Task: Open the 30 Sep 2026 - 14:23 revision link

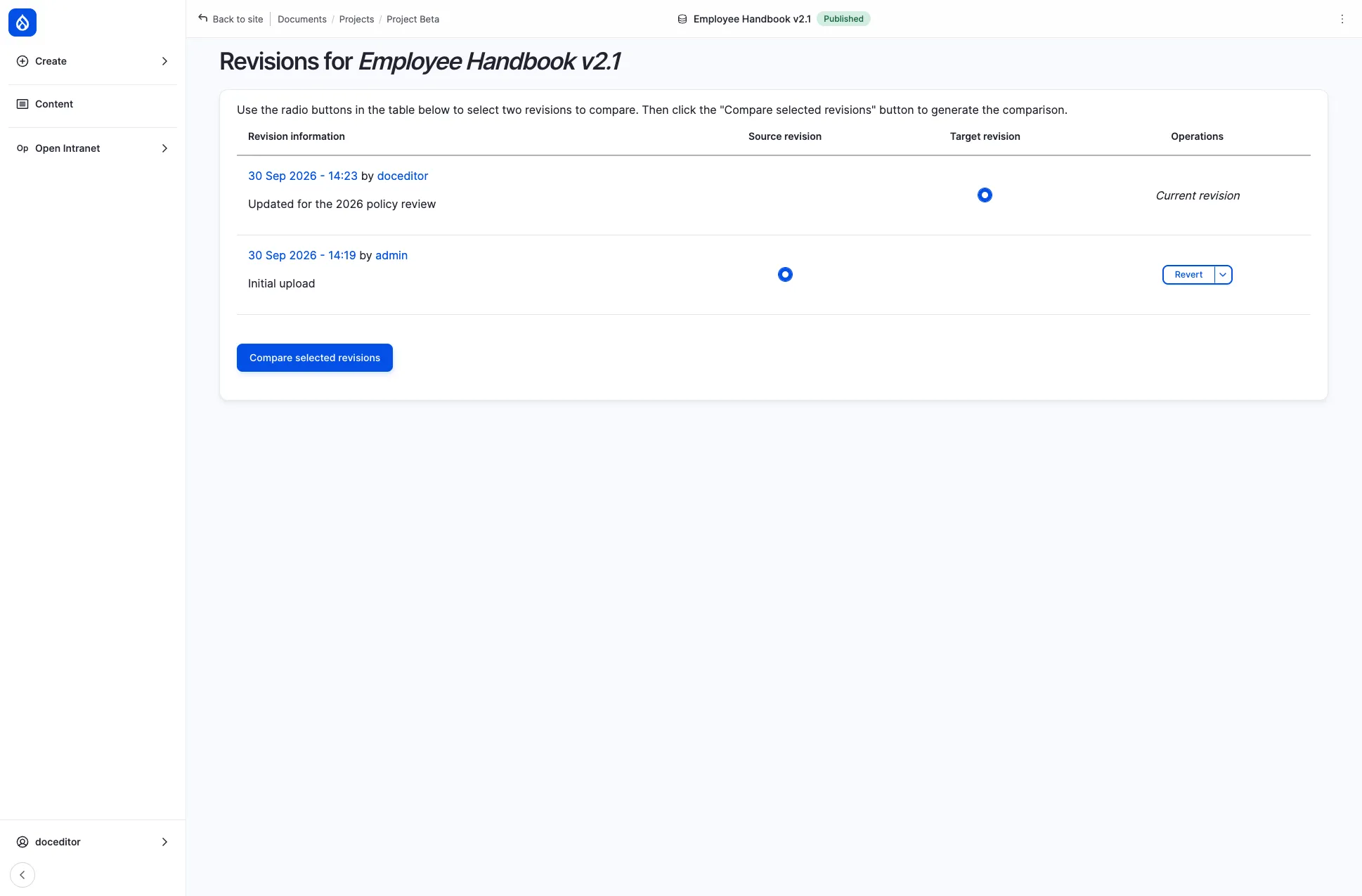Action: coord(303,176)
